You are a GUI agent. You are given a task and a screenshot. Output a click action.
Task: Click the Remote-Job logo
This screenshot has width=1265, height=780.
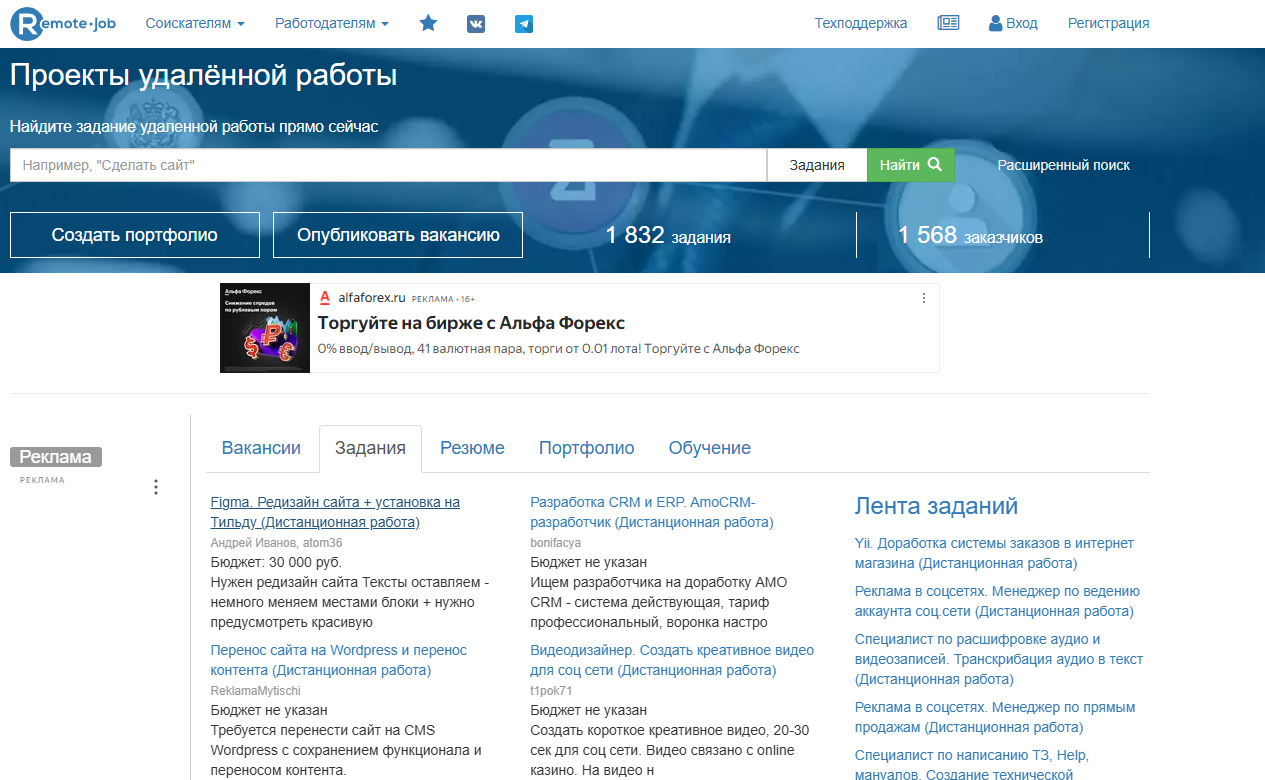(63, 23)
